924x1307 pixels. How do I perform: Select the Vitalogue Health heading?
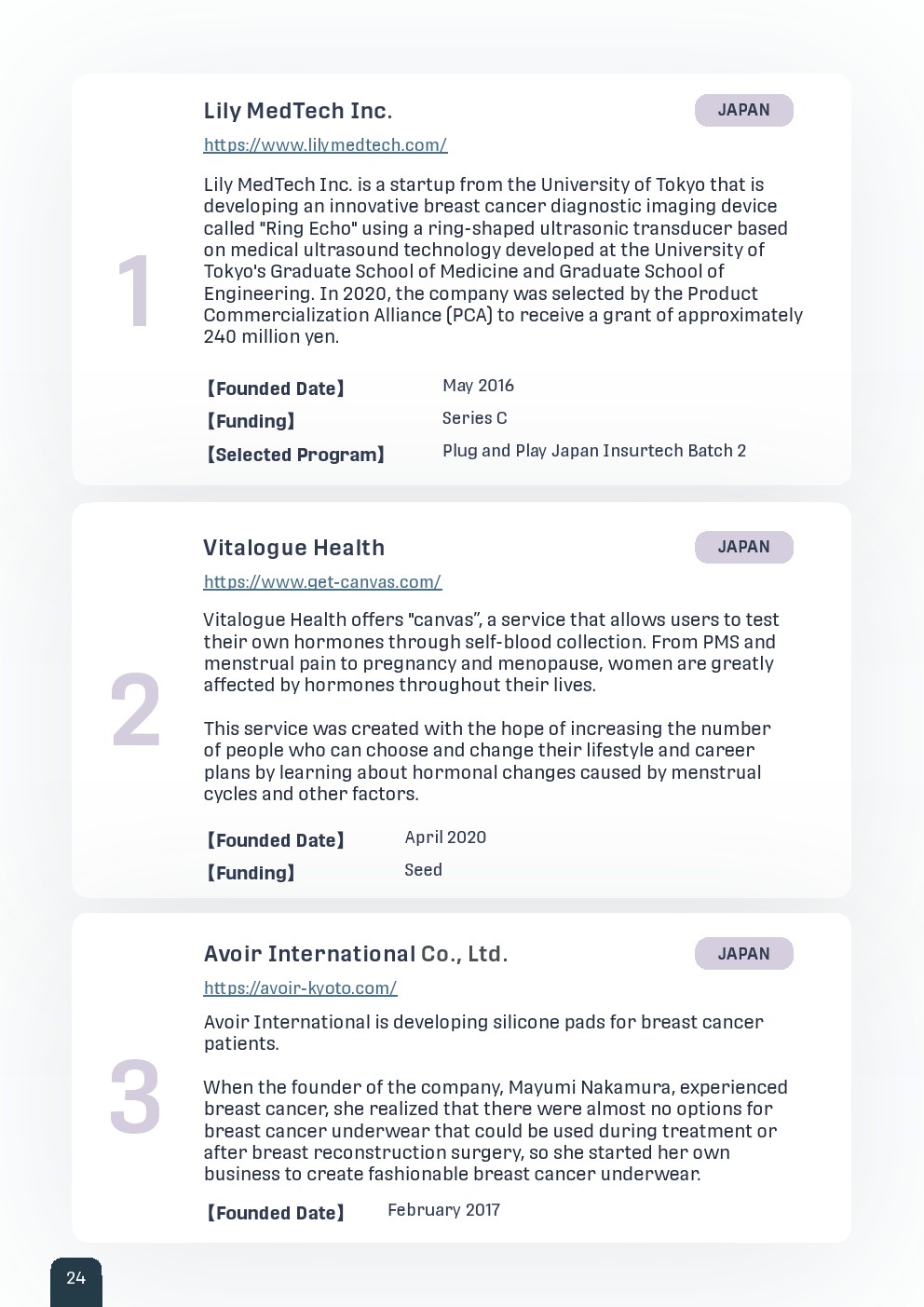293,548
